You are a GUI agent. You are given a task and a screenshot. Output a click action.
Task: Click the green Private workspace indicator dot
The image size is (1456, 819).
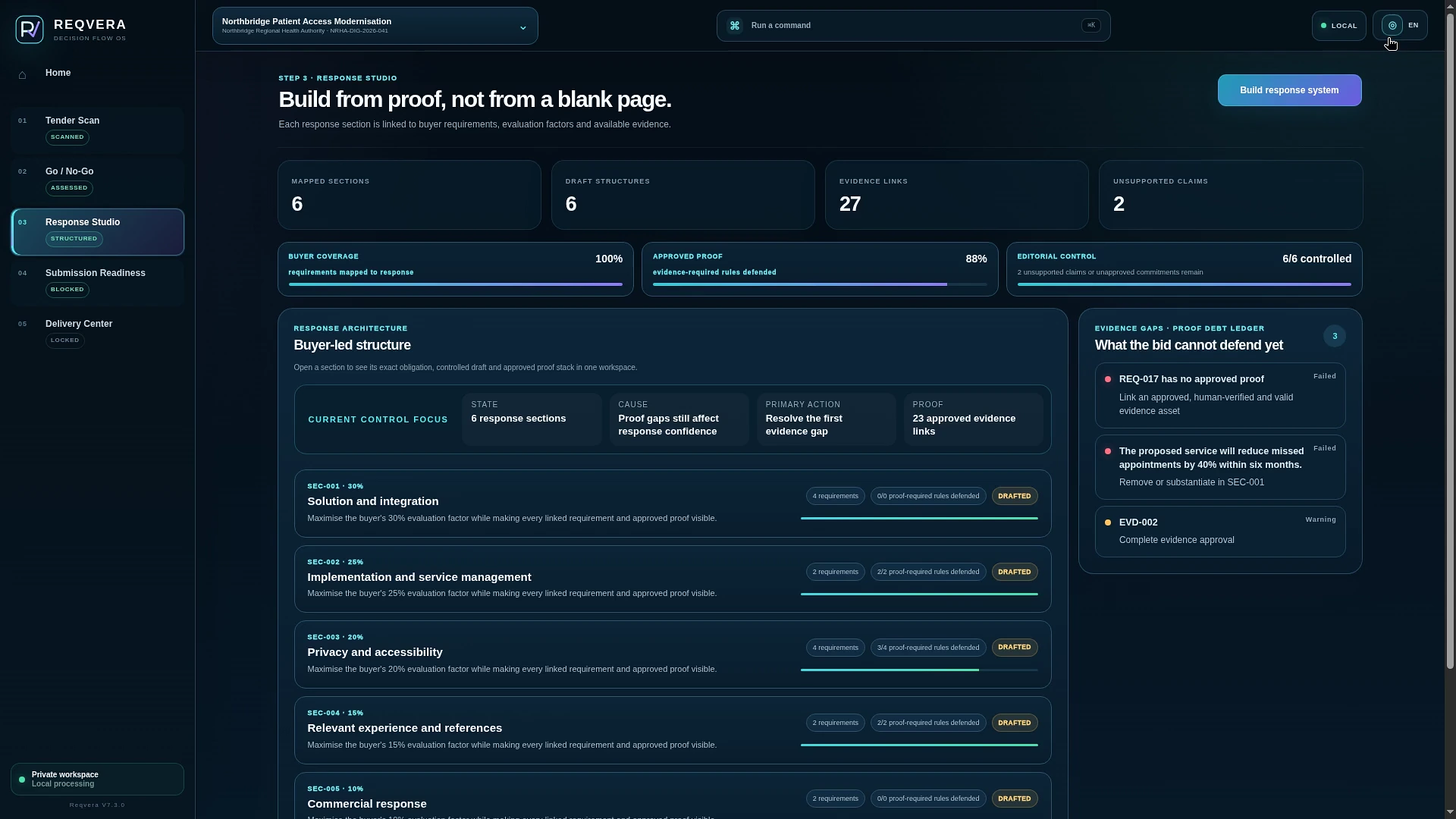point(22,780)
